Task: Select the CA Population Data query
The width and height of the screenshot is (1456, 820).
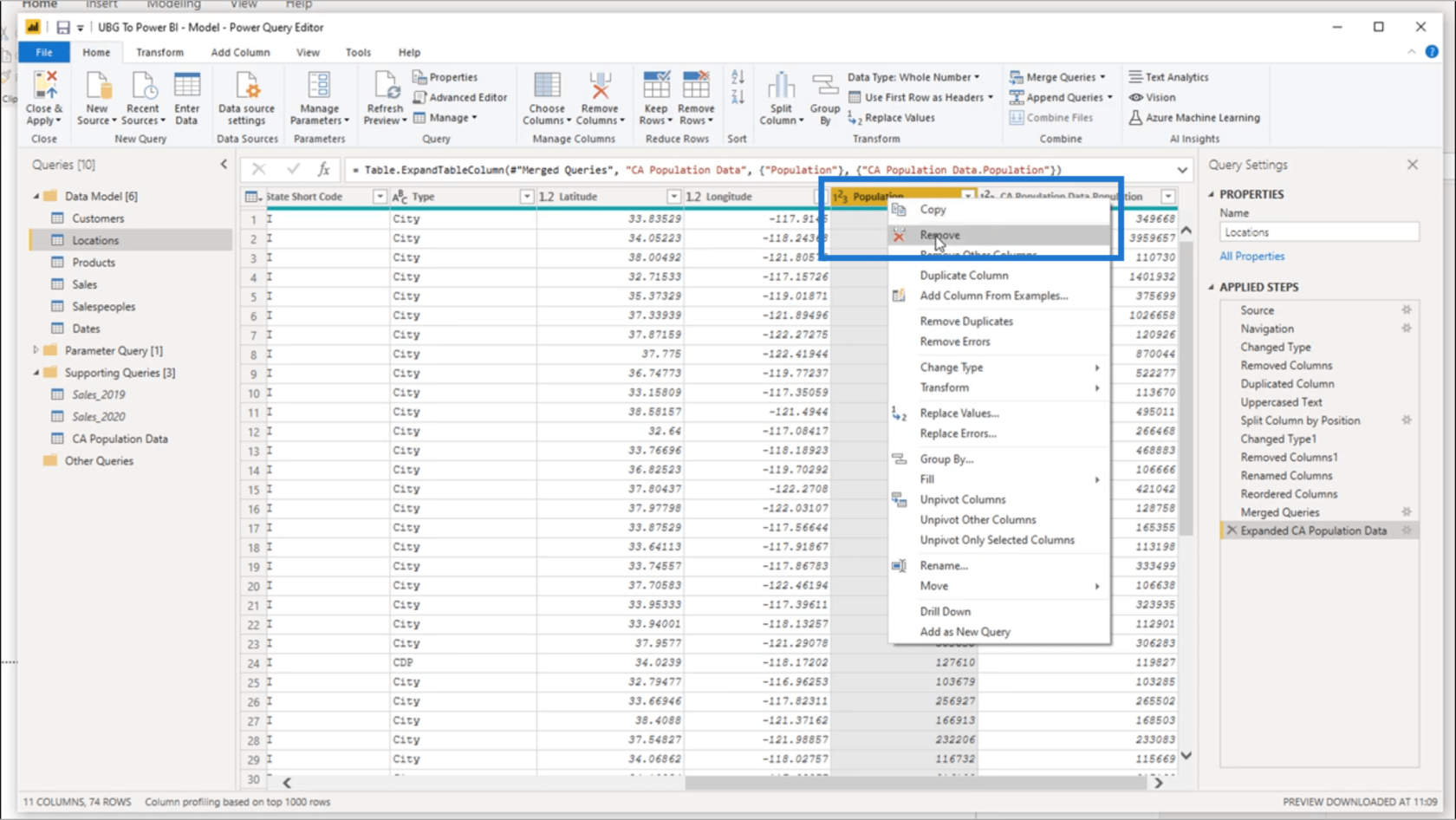Action: 120,439
